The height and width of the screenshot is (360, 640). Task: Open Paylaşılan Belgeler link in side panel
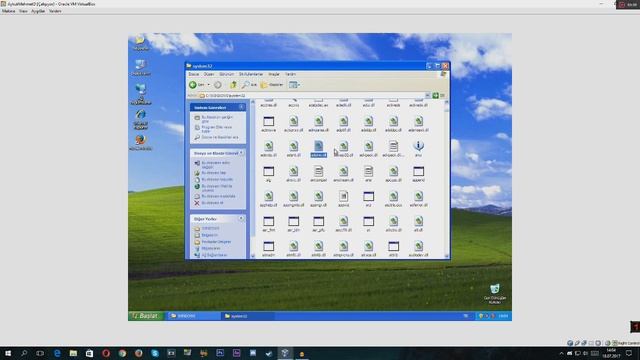[213, 242]
